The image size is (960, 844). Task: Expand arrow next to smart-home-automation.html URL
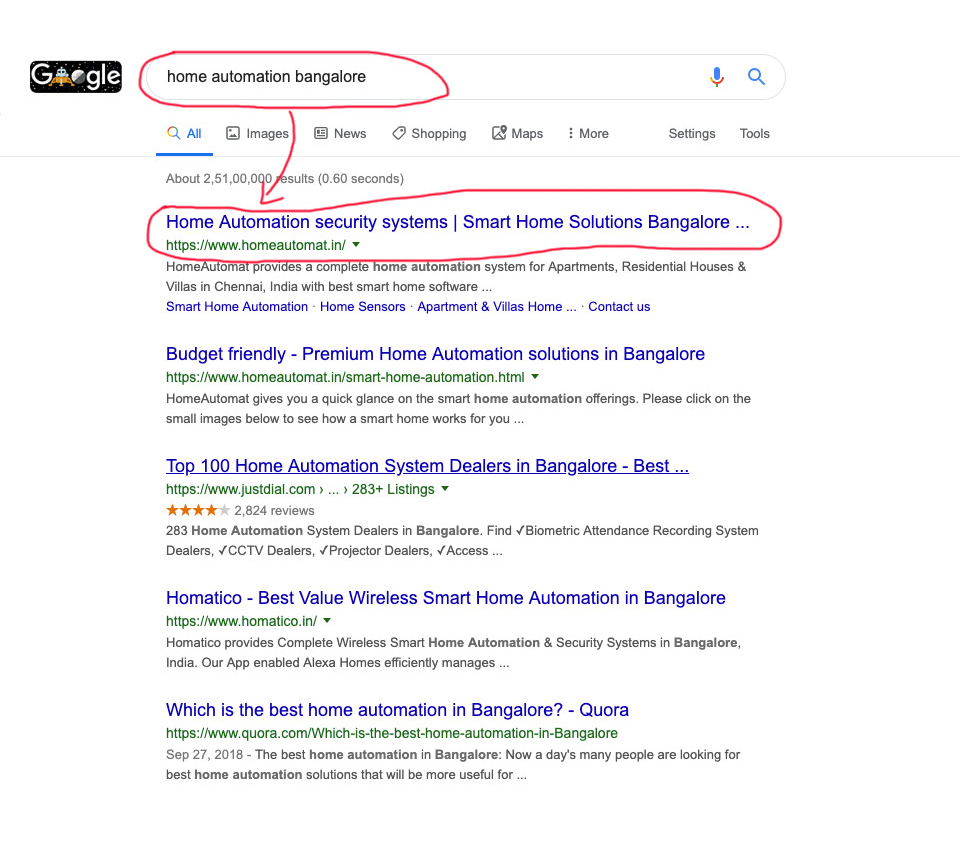pos(535,376)
